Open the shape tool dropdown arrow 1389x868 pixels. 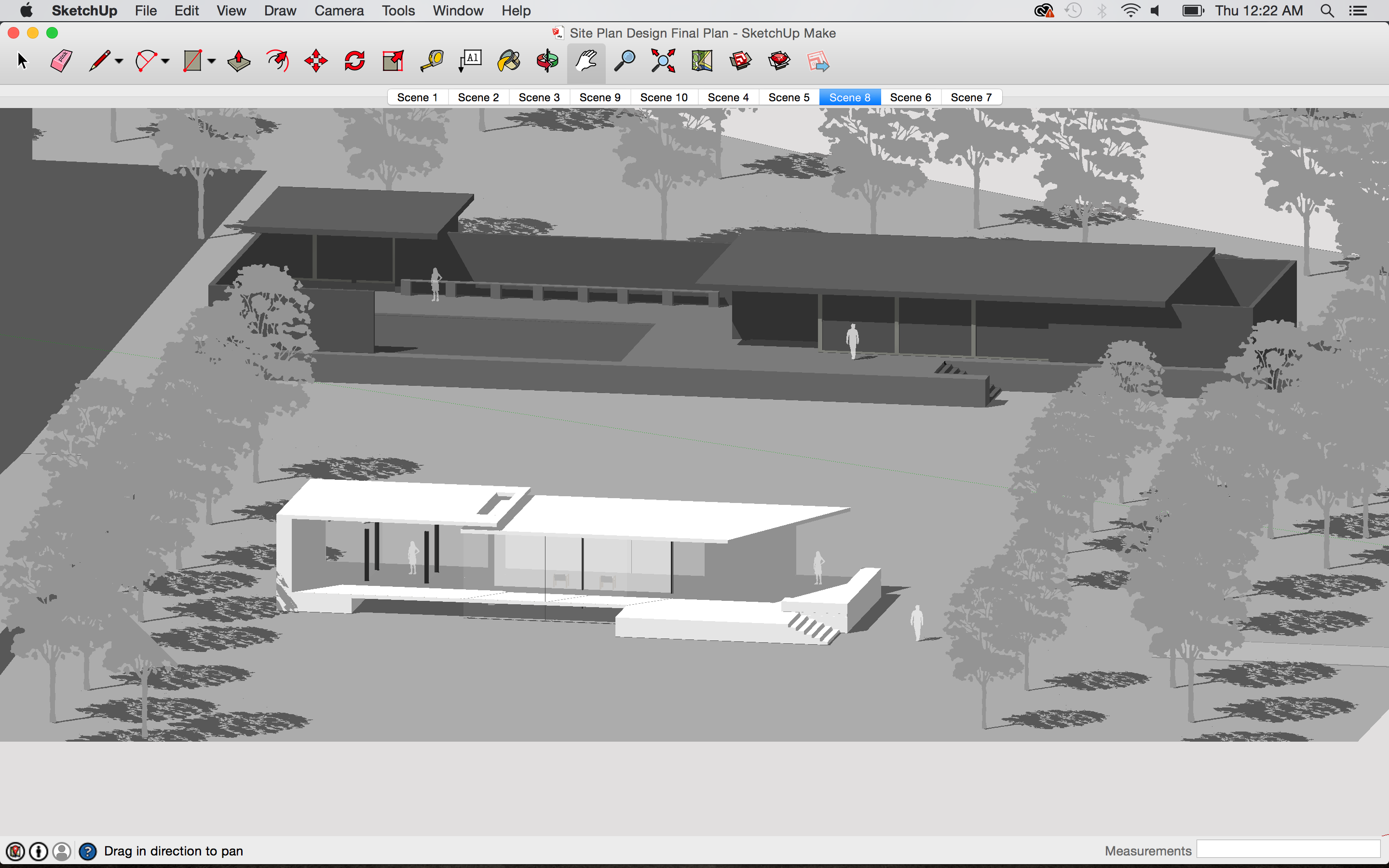click(211, 61)
